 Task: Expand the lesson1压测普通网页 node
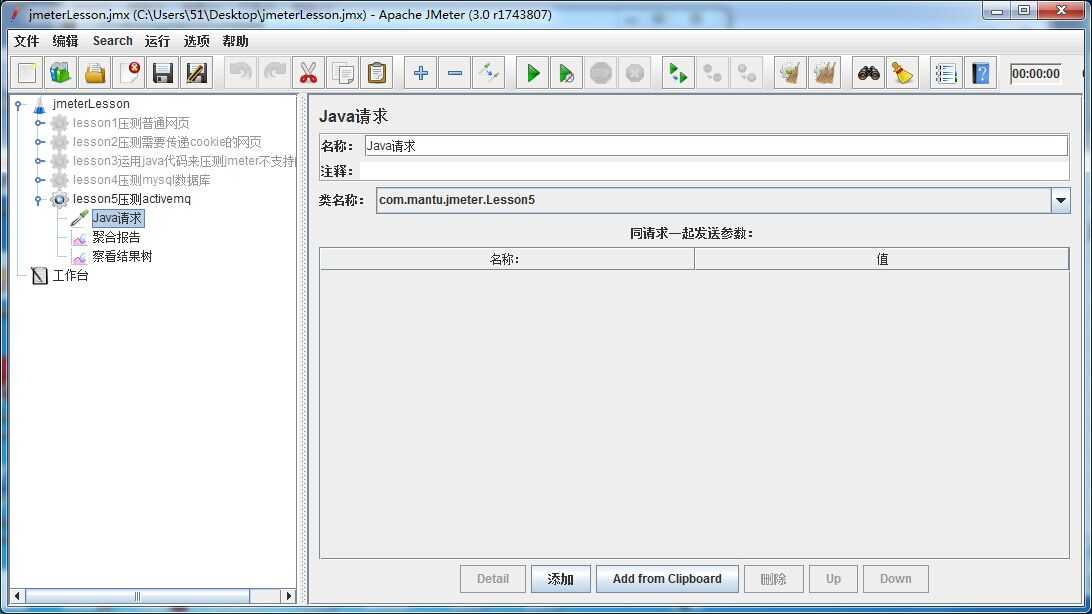[x=40, y=123]
